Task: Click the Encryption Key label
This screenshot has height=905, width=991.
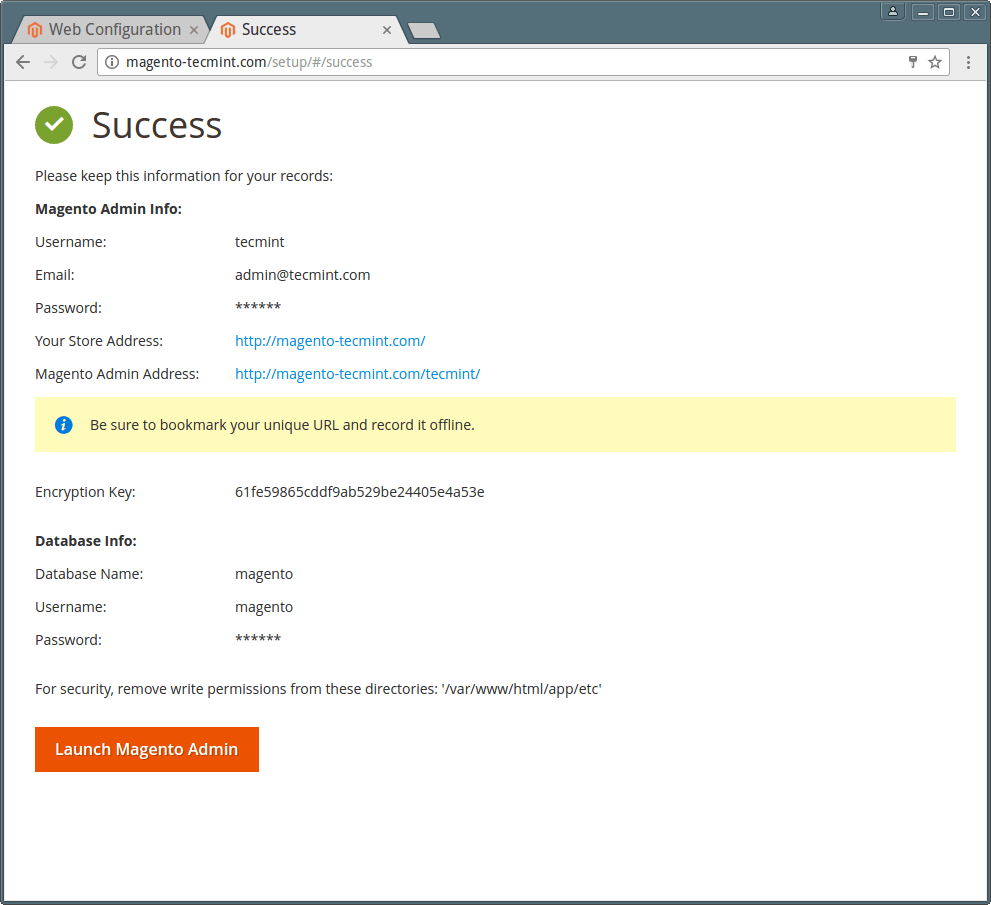Action: (x=85, y=492)
